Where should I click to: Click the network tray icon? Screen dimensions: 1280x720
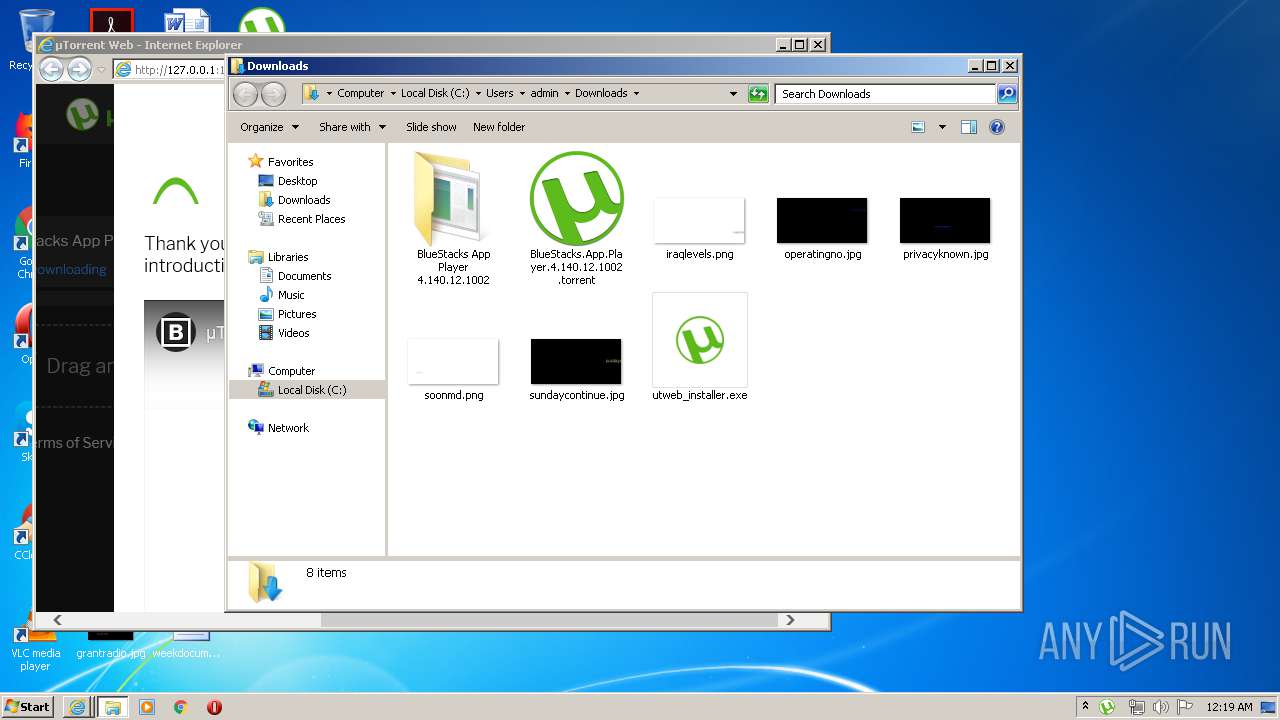click(1136, 706)
